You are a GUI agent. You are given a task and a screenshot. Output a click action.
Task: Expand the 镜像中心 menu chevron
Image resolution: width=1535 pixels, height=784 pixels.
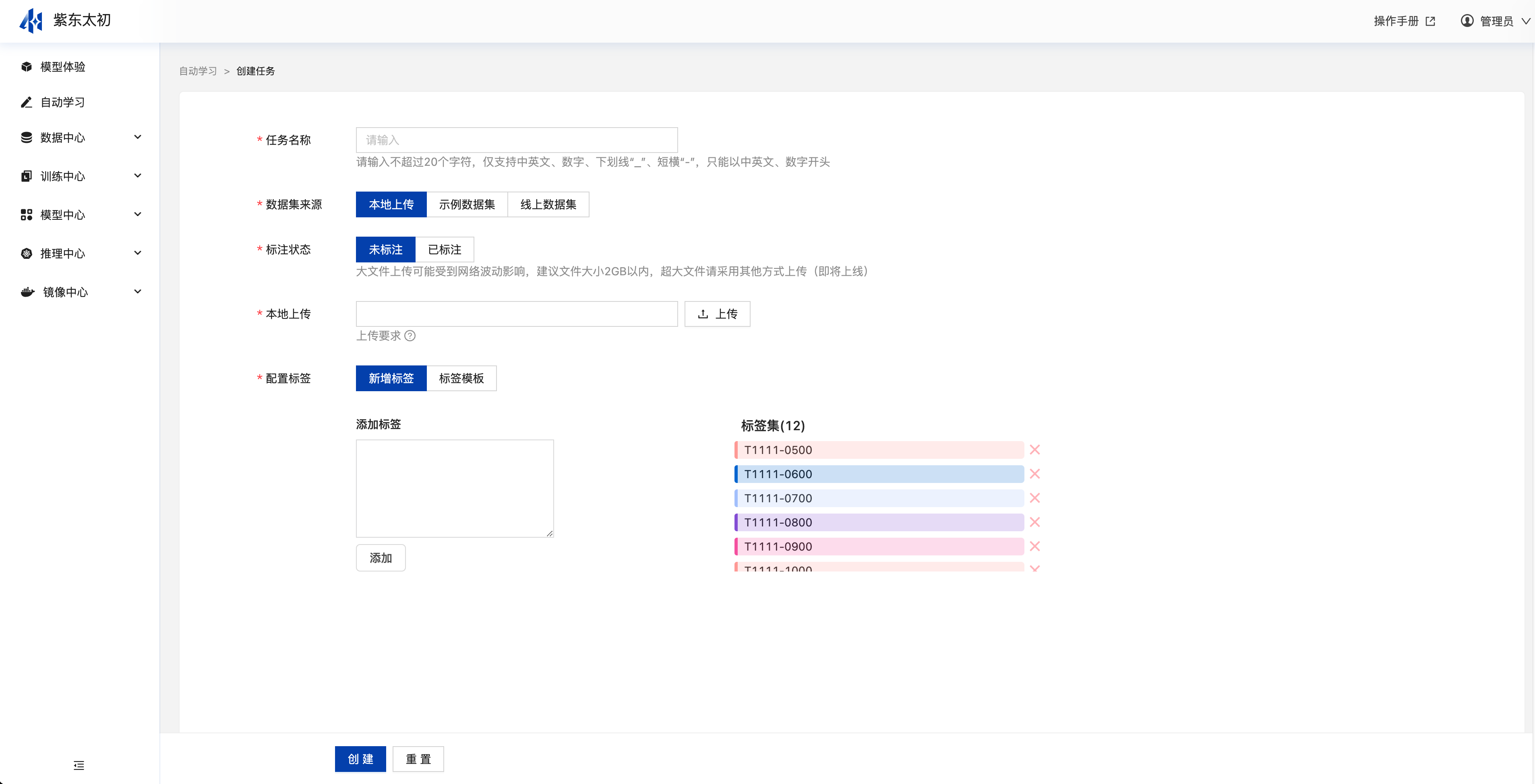point(138,292)
